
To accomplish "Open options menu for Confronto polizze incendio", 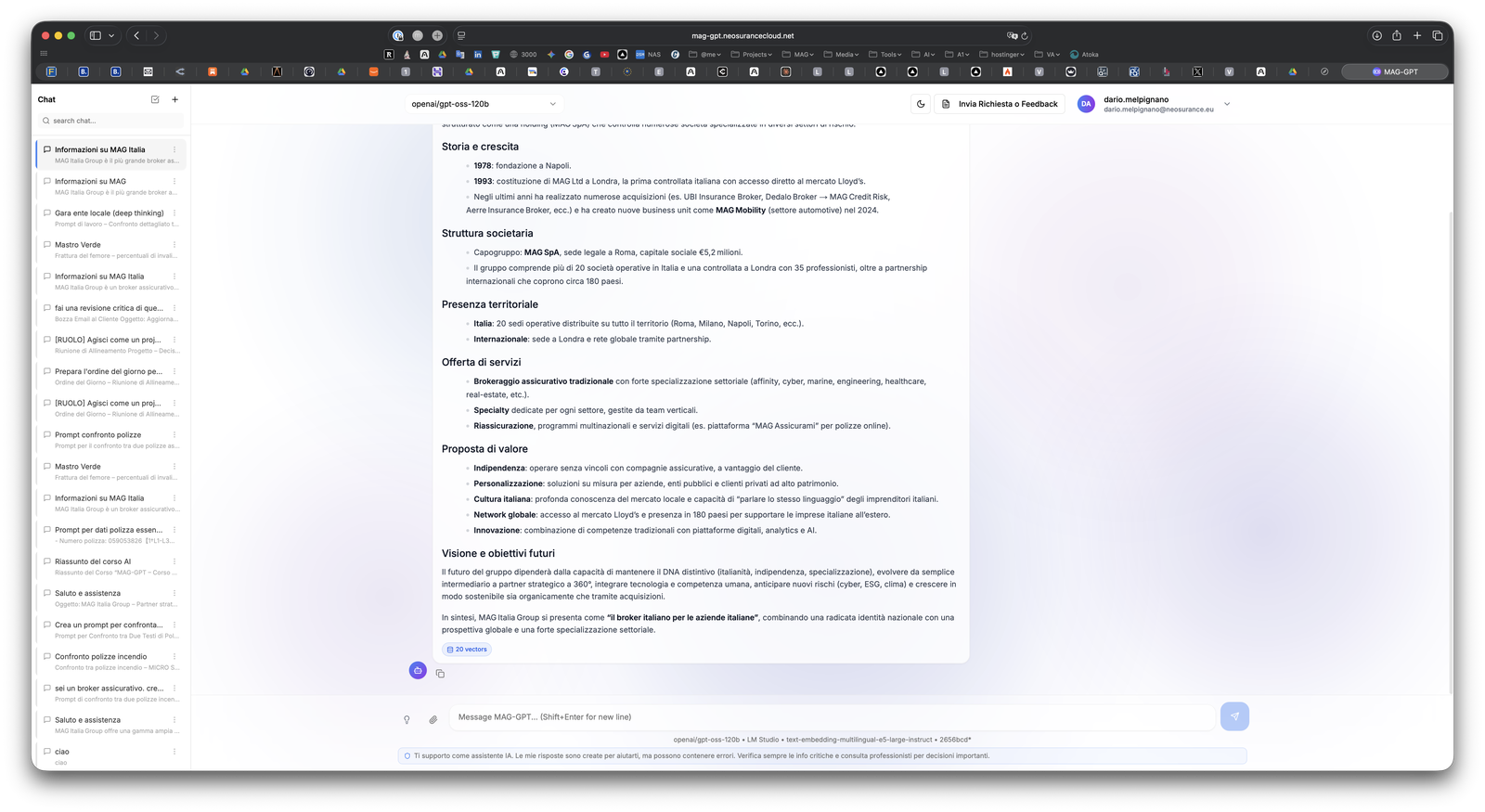I will [x=174, y=656].
